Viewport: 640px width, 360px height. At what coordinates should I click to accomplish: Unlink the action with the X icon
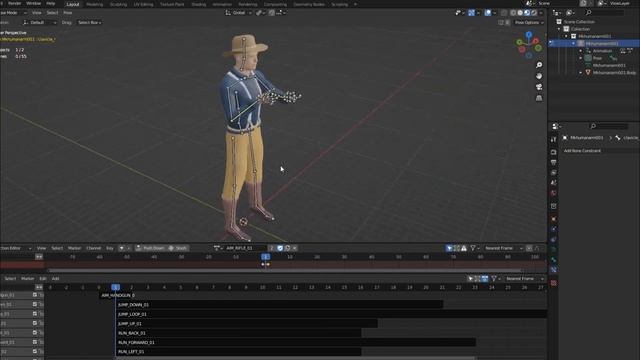pos(295,248)
